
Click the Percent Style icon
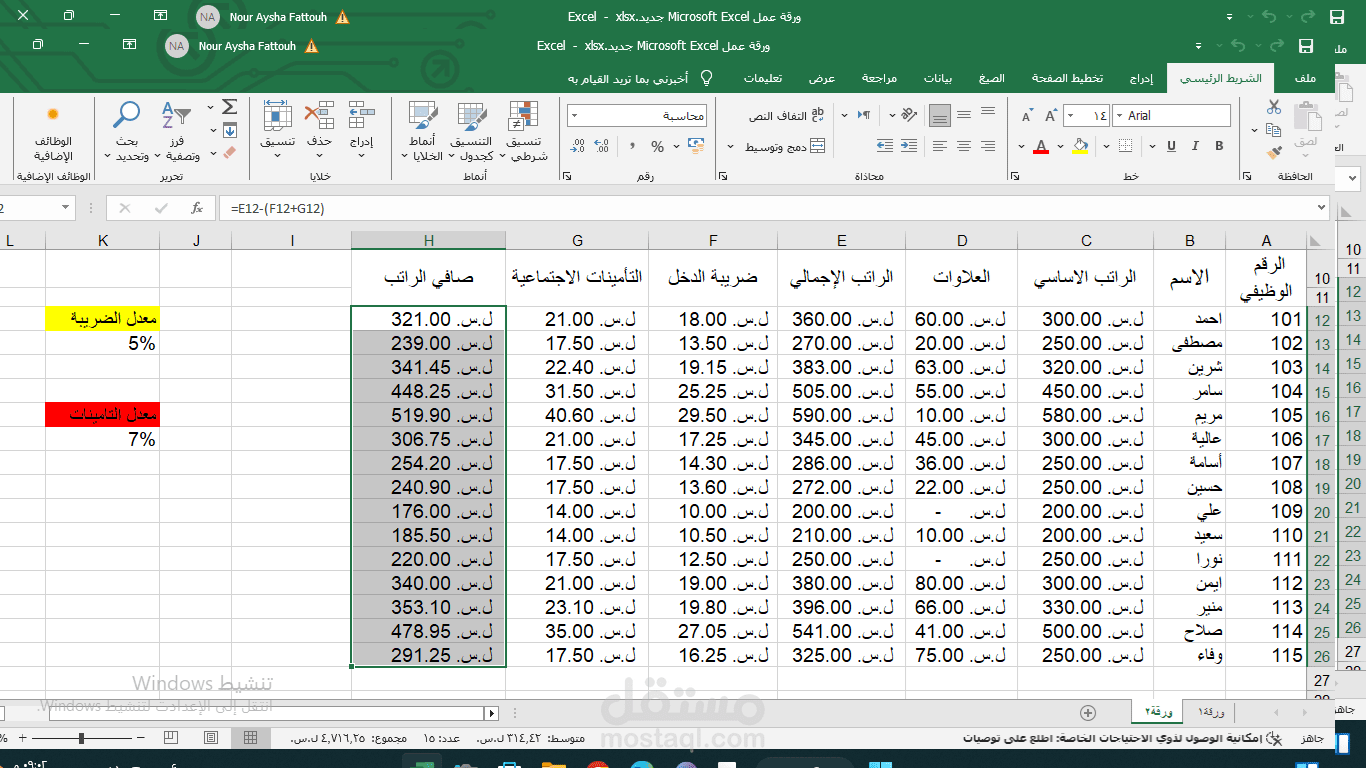[x=657, y=147]
